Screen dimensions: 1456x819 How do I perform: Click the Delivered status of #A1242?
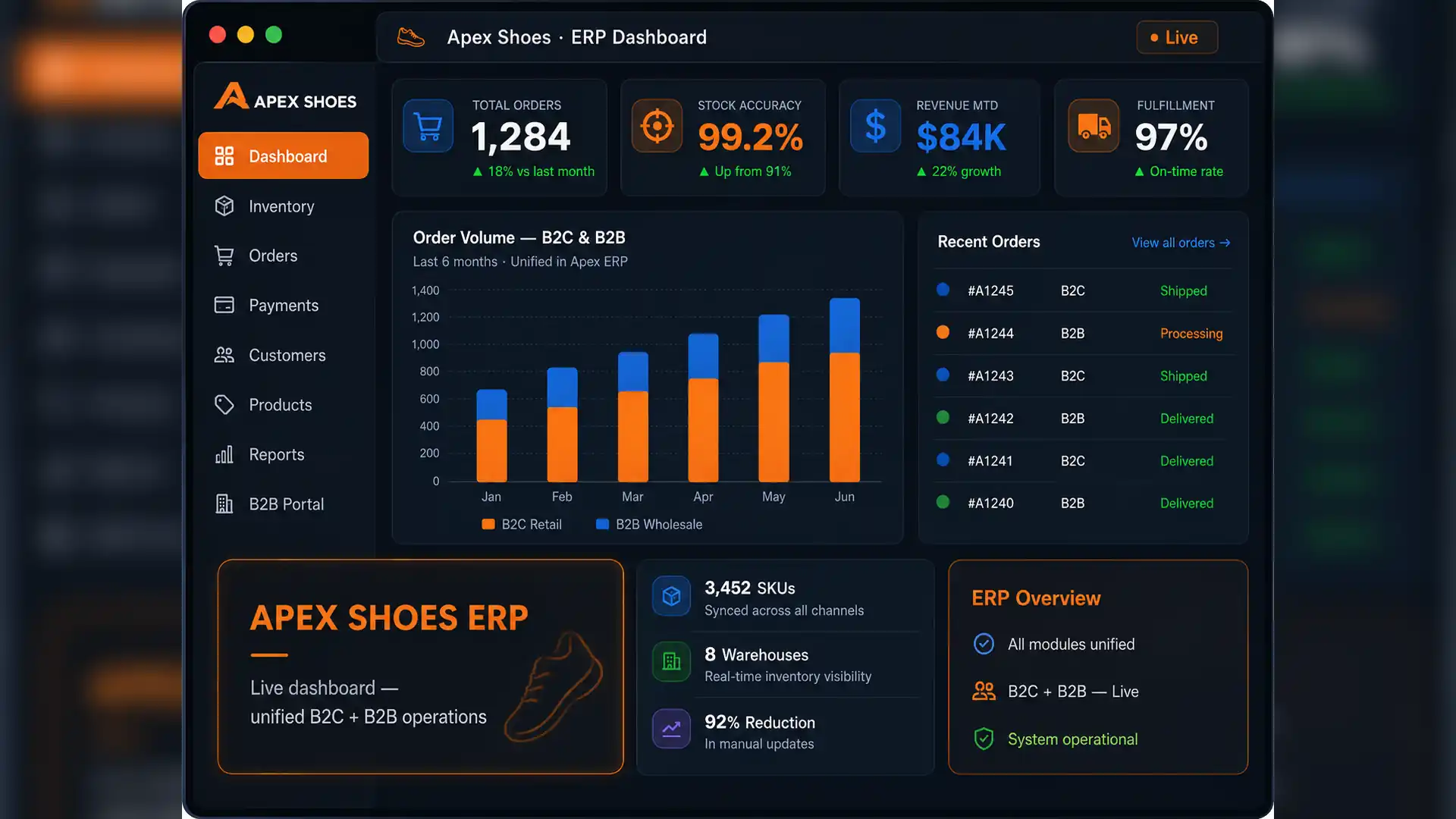click(x=1187, y=418)
